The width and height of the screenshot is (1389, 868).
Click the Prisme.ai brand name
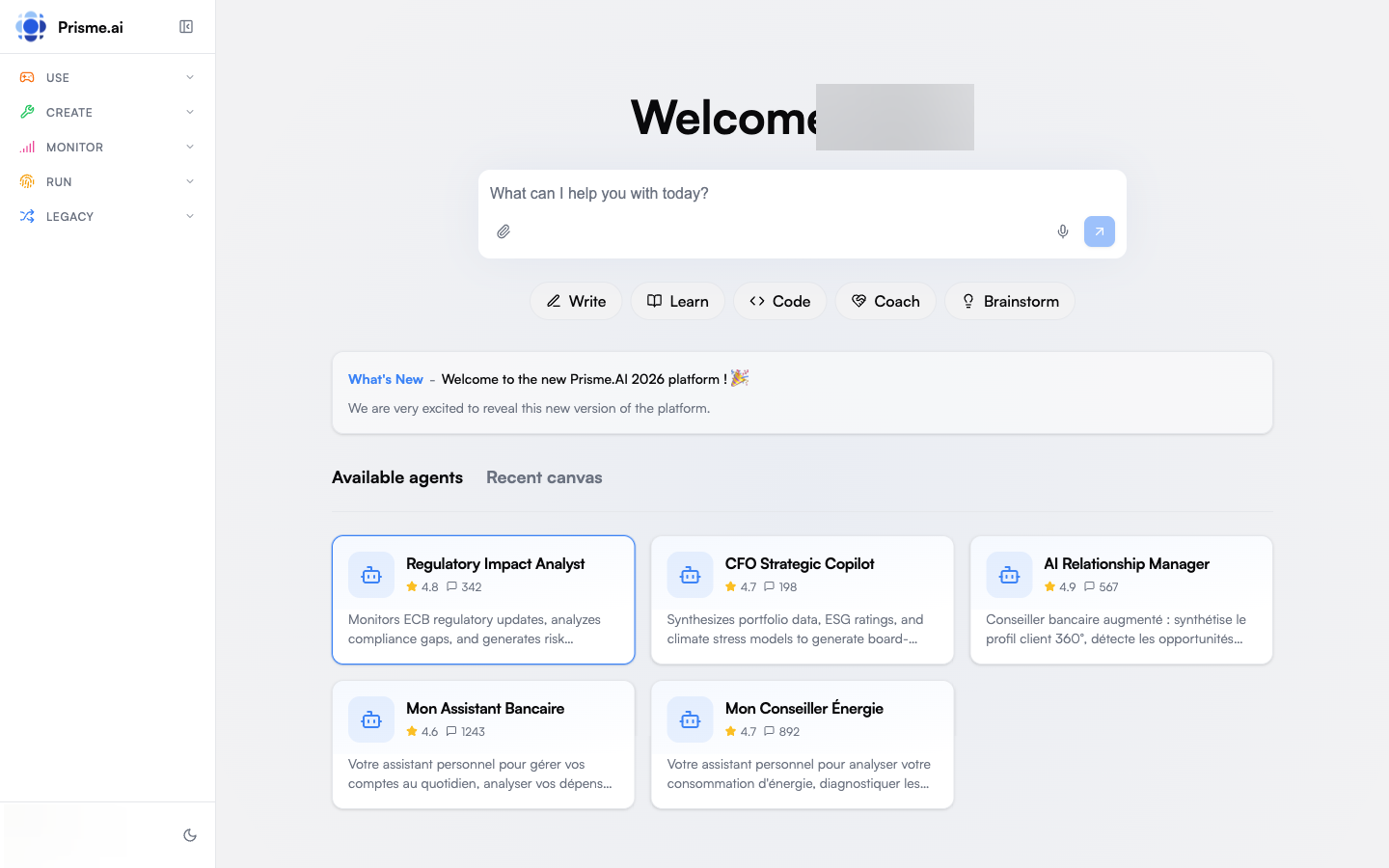coord(91,27)
